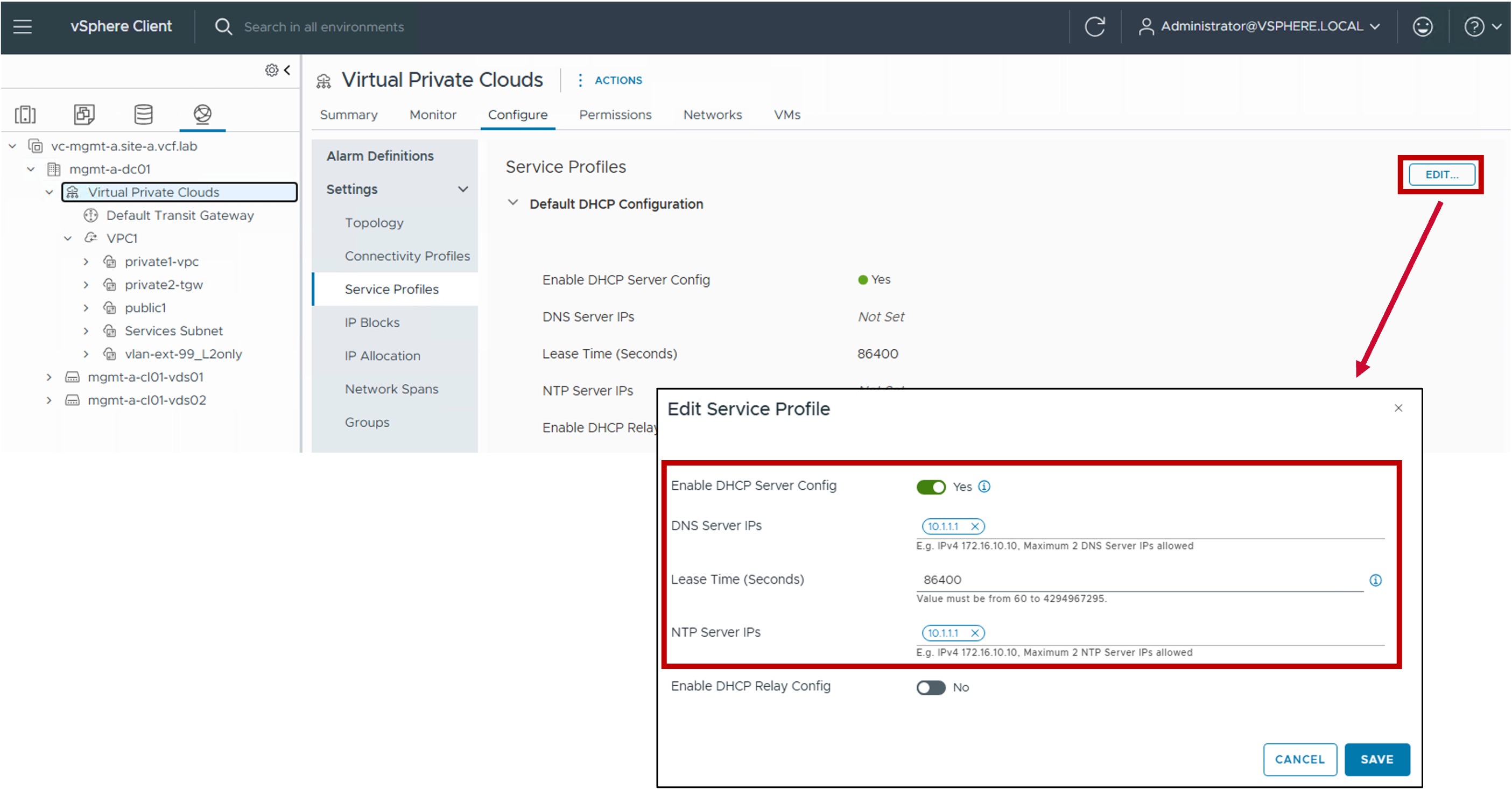Click the Lease Time (Seconds) input field

(1140, 580)
